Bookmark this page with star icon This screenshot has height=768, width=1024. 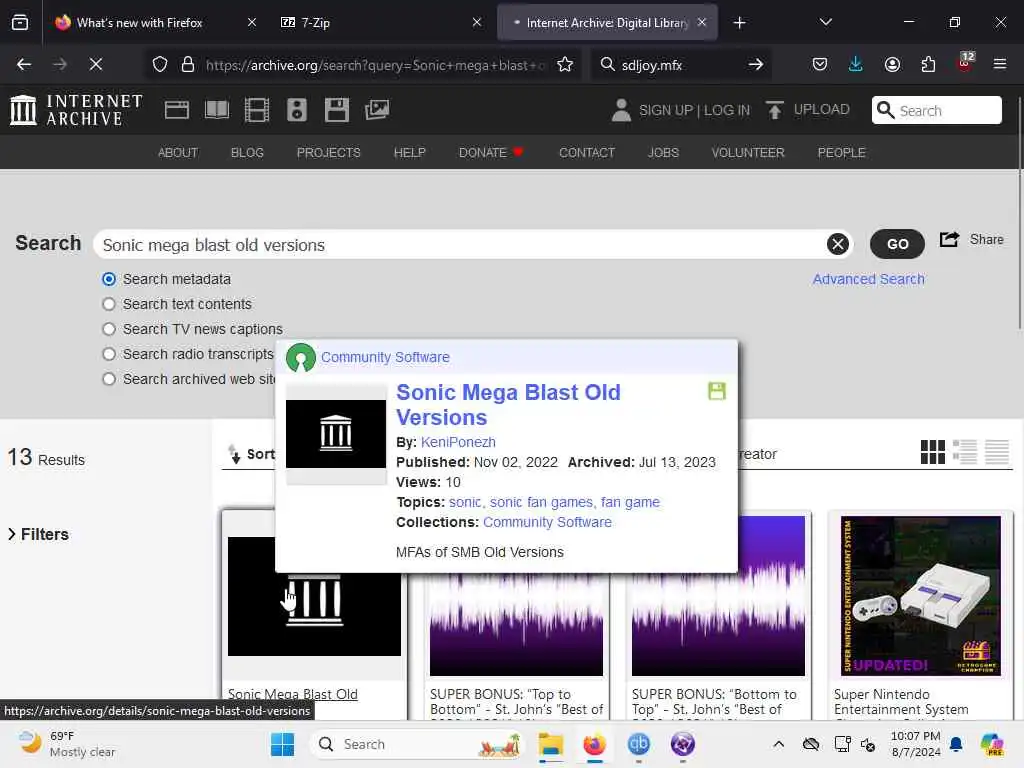pyautogui.click(x=565, y=65)
